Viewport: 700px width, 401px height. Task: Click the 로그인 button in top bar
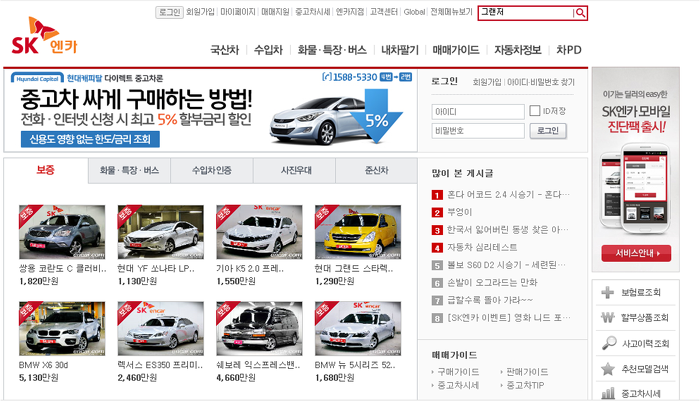click(169, 13)
